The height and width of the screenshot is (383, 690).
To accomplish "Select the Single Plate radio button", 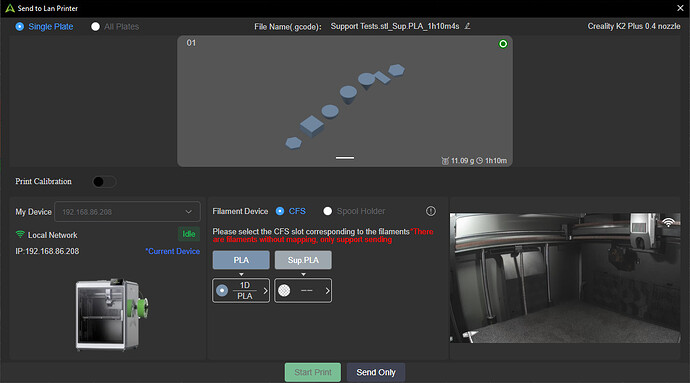I will [x=20, y=26].
